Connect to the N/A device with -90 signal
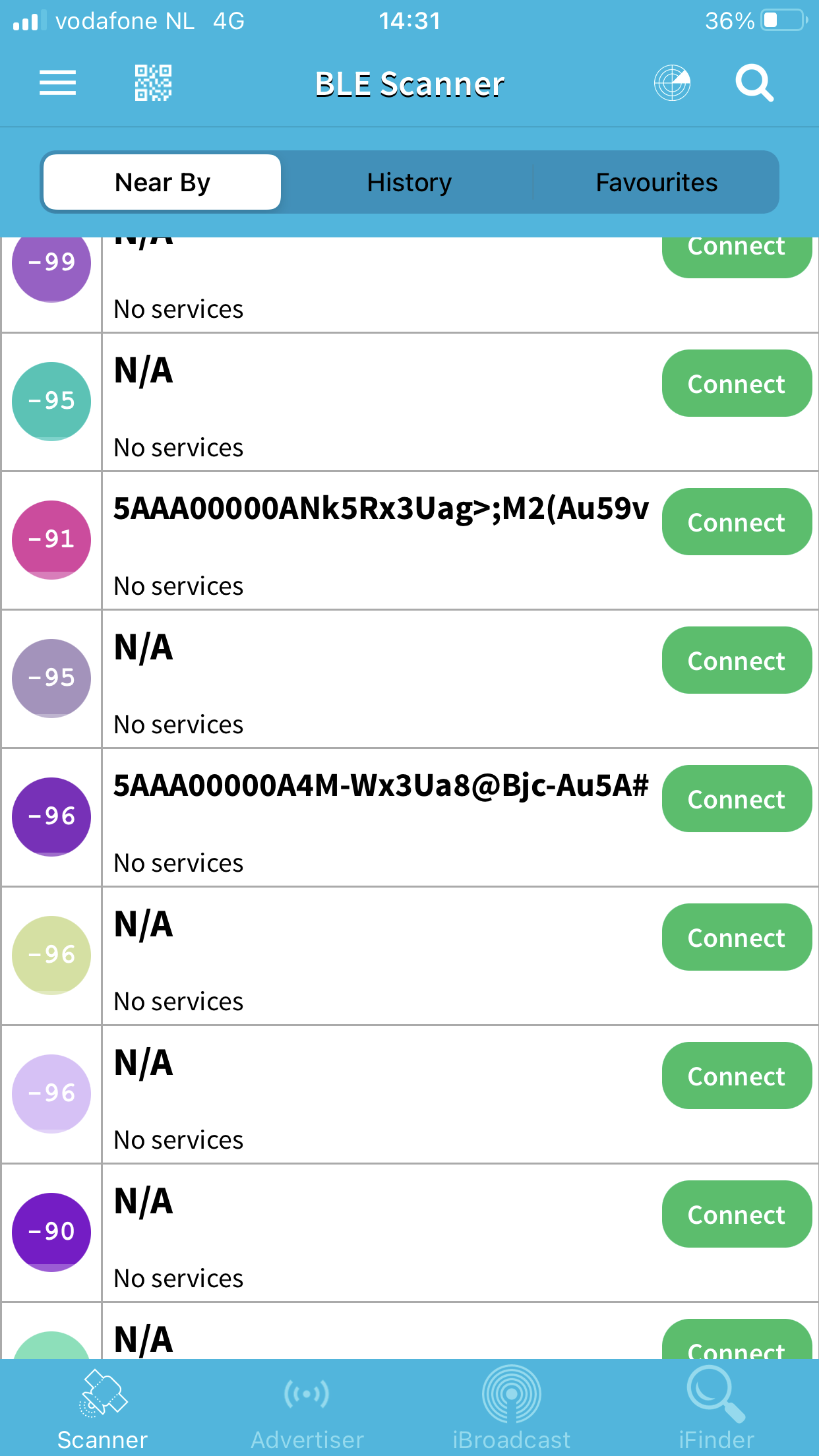Viewport: 819px width, 1456px height. (x=737, y=1214)
